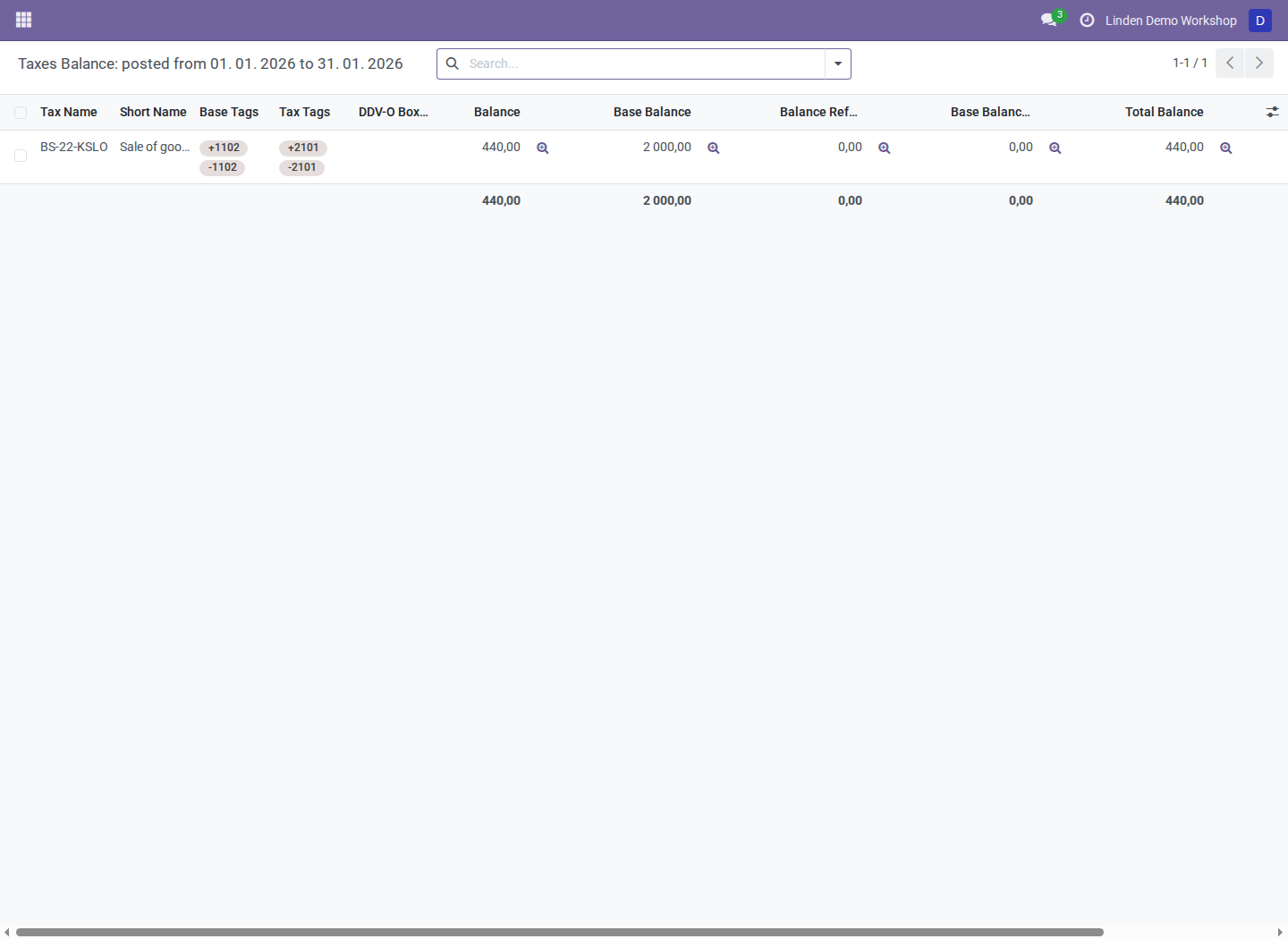Click the Base Tags column header
The height and width of the screenshot is (939, 1288).
tap(229, 112)
